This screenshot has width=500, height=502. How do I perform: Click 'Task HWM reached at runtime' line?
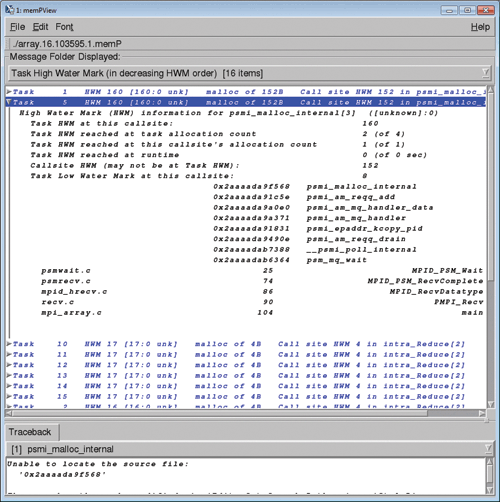(x=228, y=155)
